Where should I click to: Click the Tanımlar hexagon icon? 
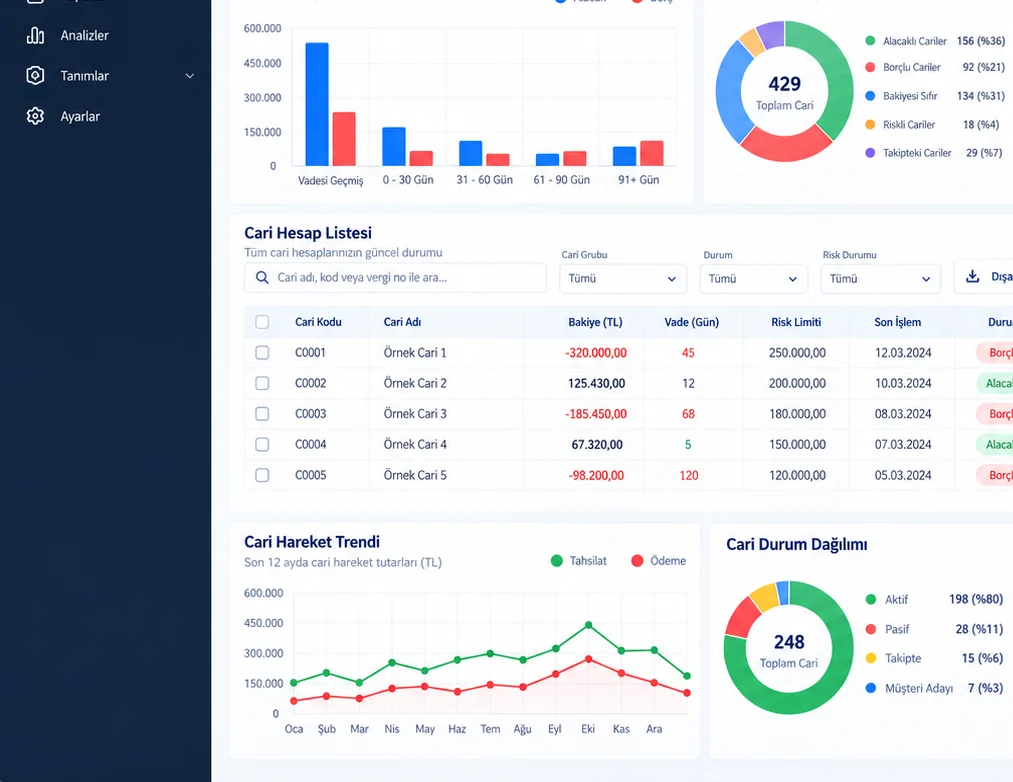36,76
